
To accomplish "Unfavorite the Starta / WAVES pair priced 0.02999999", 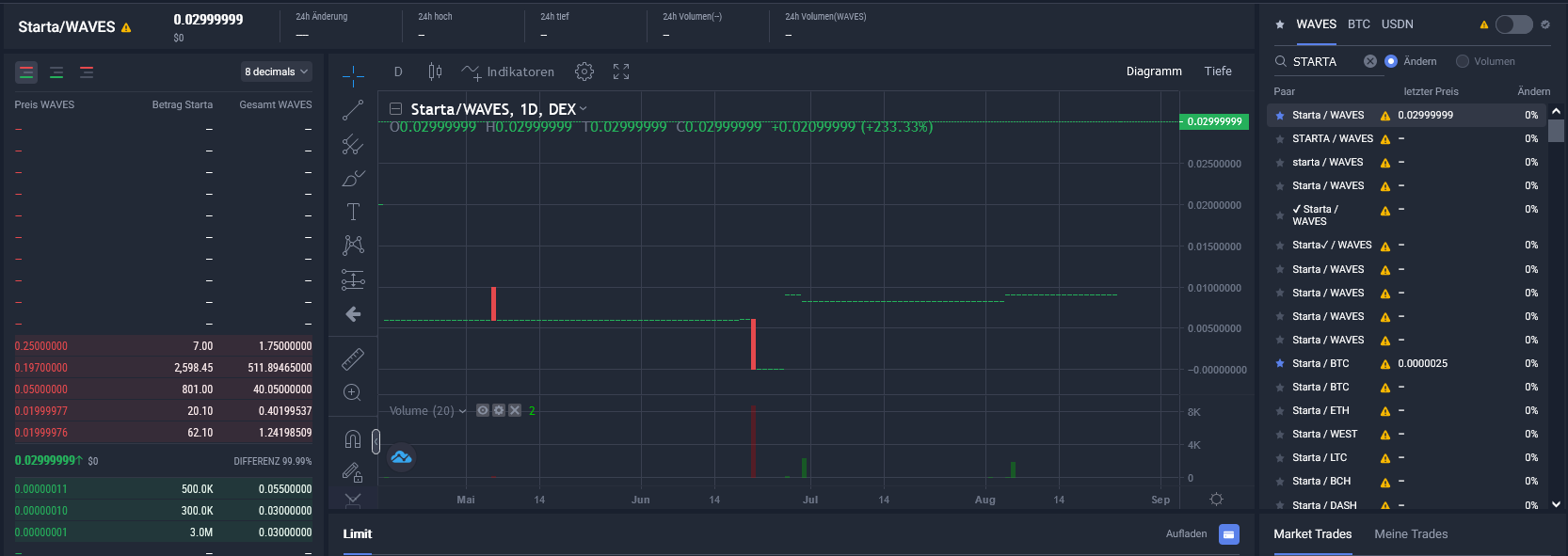I will click(1280, 115).
